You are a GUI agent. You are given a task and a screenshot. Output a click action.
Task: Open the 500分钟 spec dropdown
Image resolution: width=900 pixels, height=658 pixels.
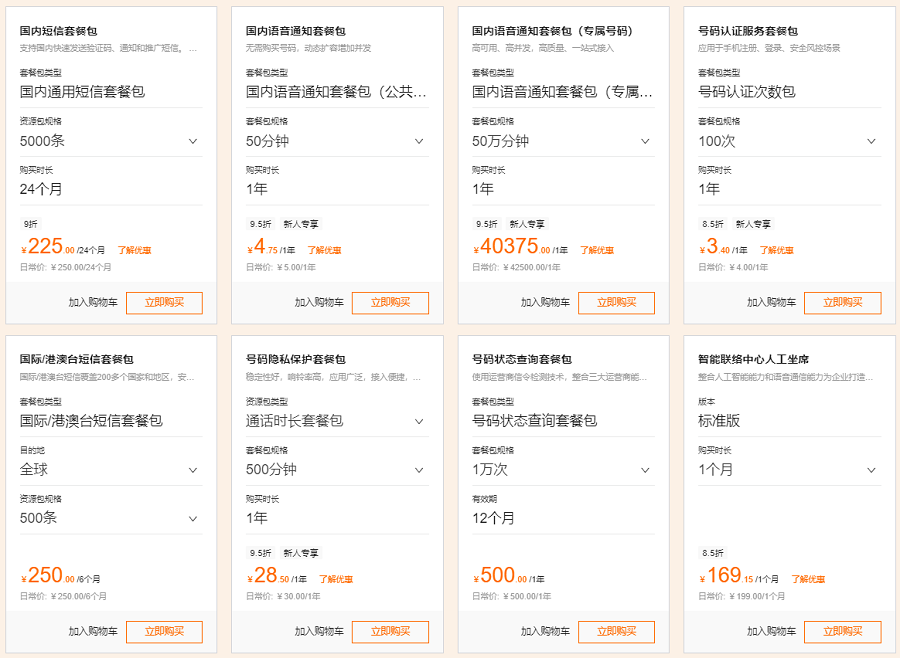[x=337, y=470]
